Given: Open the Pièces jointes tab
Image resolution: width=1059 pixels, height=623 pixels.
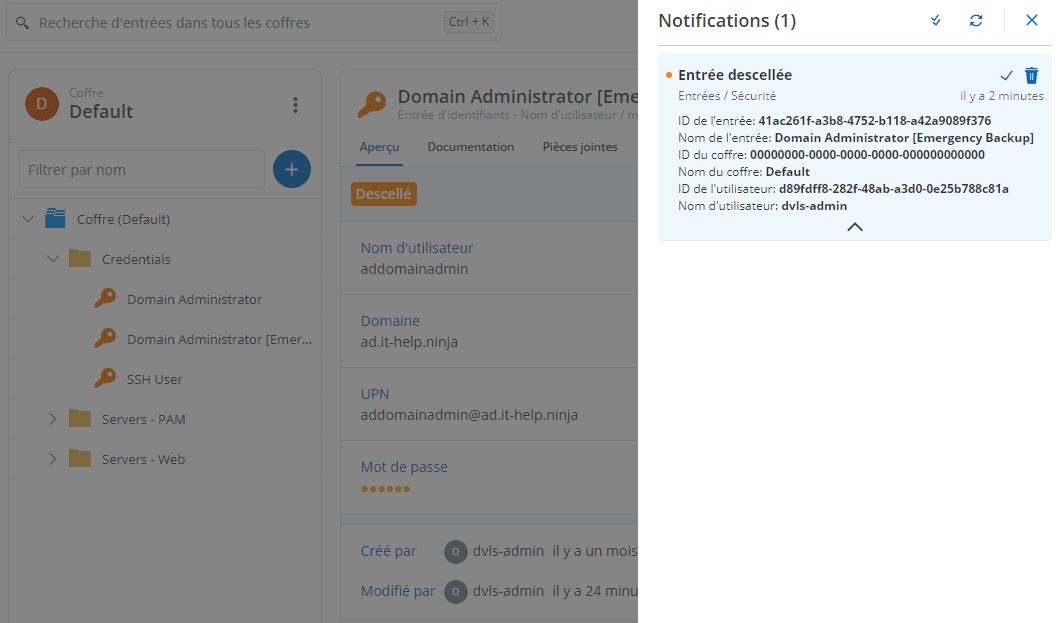Looking at the screenshot, I should (580, 147).
